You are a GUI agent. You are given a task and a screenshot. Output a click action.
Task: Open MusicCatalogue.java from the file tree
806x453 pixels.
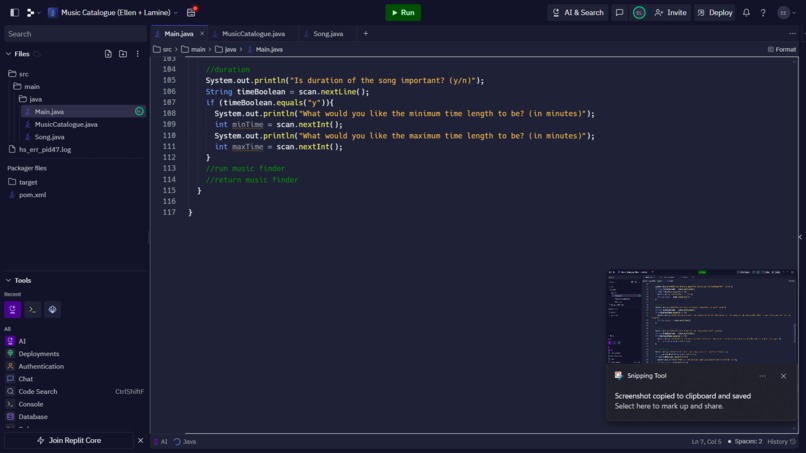click(66, 124)
